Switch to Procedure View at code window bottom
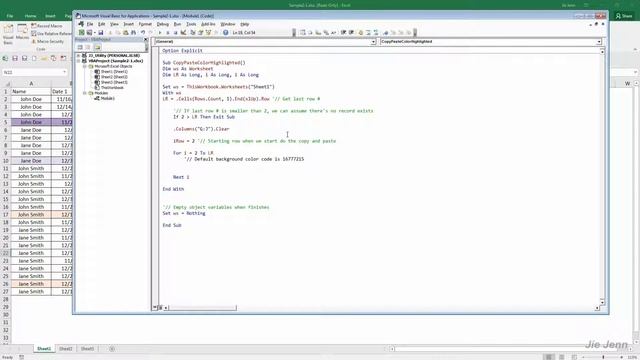The height and width of the screenshot is (360, 640). pyautogui.click(x=155, y=307)
